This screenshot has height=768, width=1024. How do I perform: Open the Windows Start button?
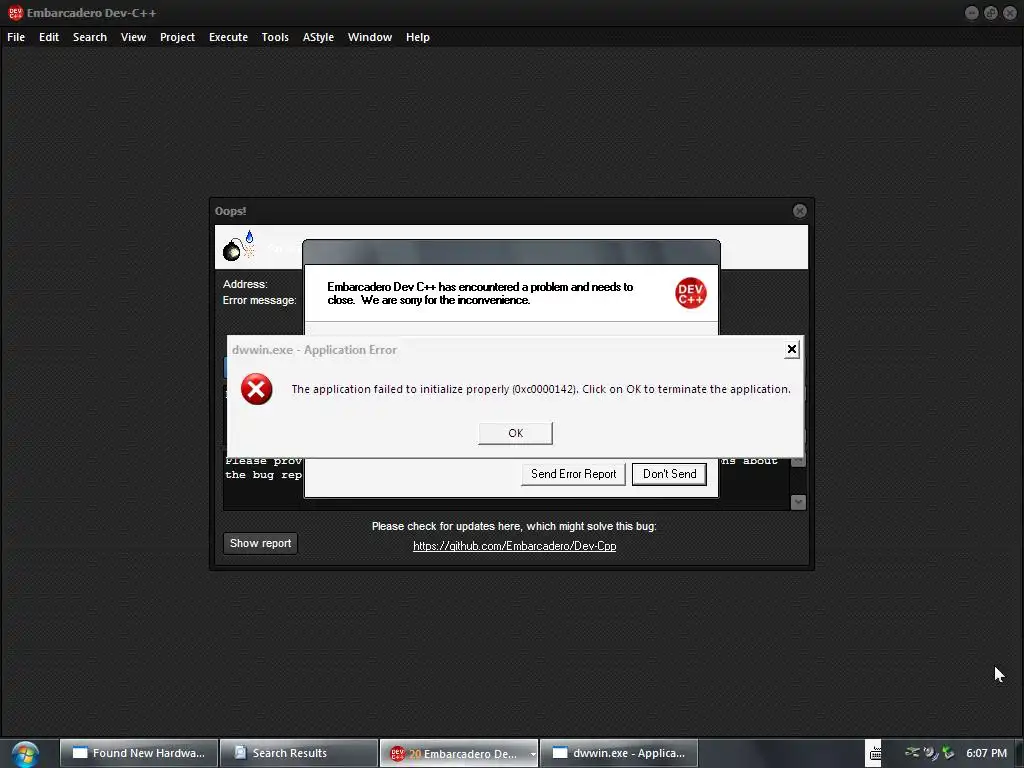pyautogui.click(x=25, y=754)
